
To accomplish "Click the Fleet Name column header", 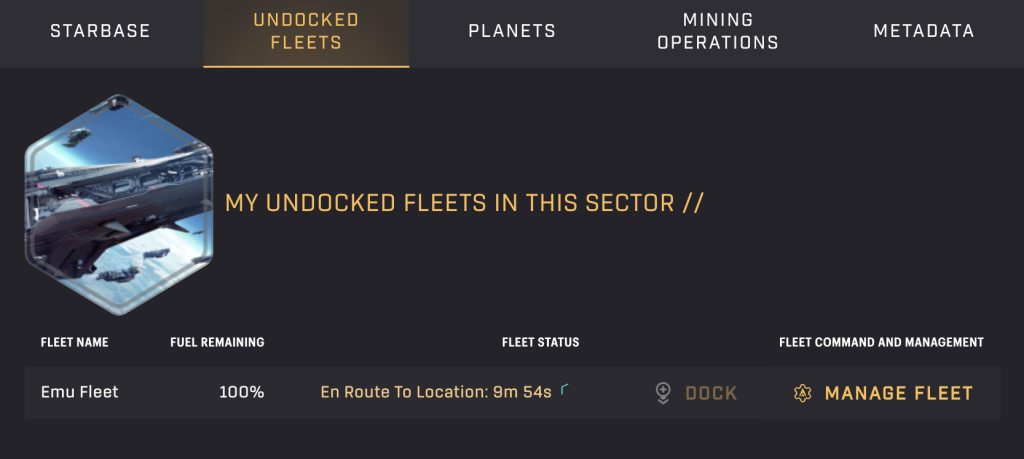I will click(x=74, y=342).
